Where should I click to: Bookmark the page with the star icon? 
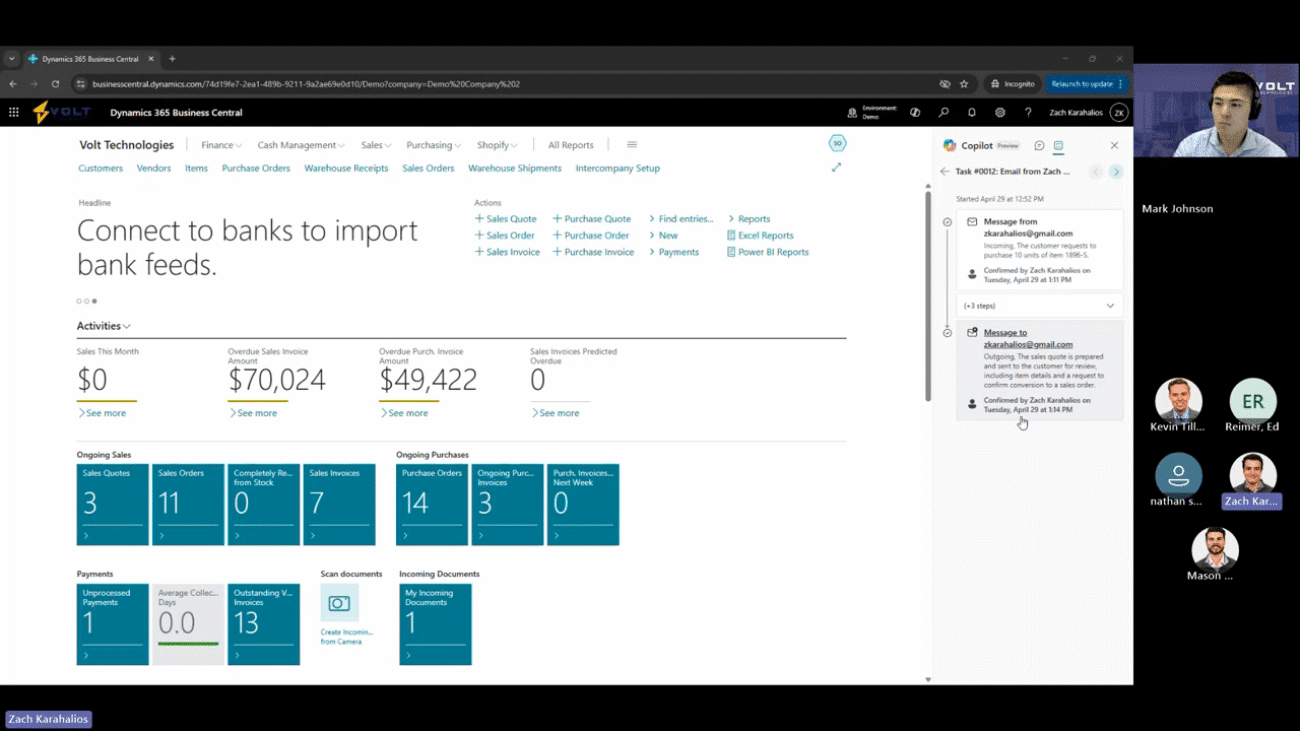[x=964, y=84]
